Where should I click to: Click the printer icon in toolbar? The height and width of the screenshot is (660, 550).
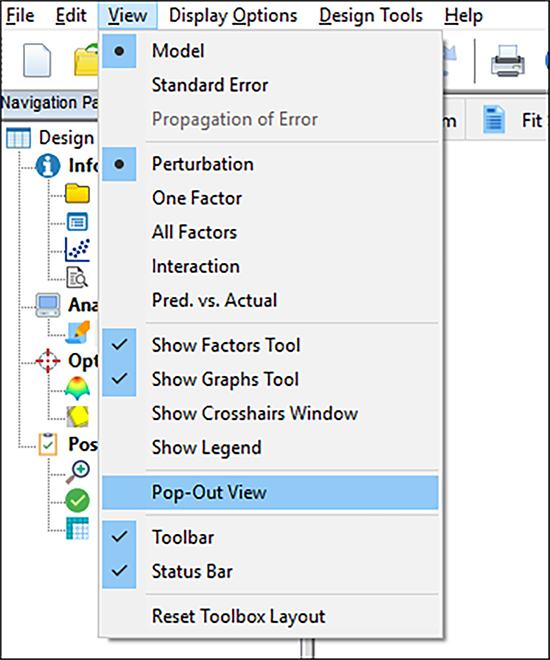tap(507, 61)
